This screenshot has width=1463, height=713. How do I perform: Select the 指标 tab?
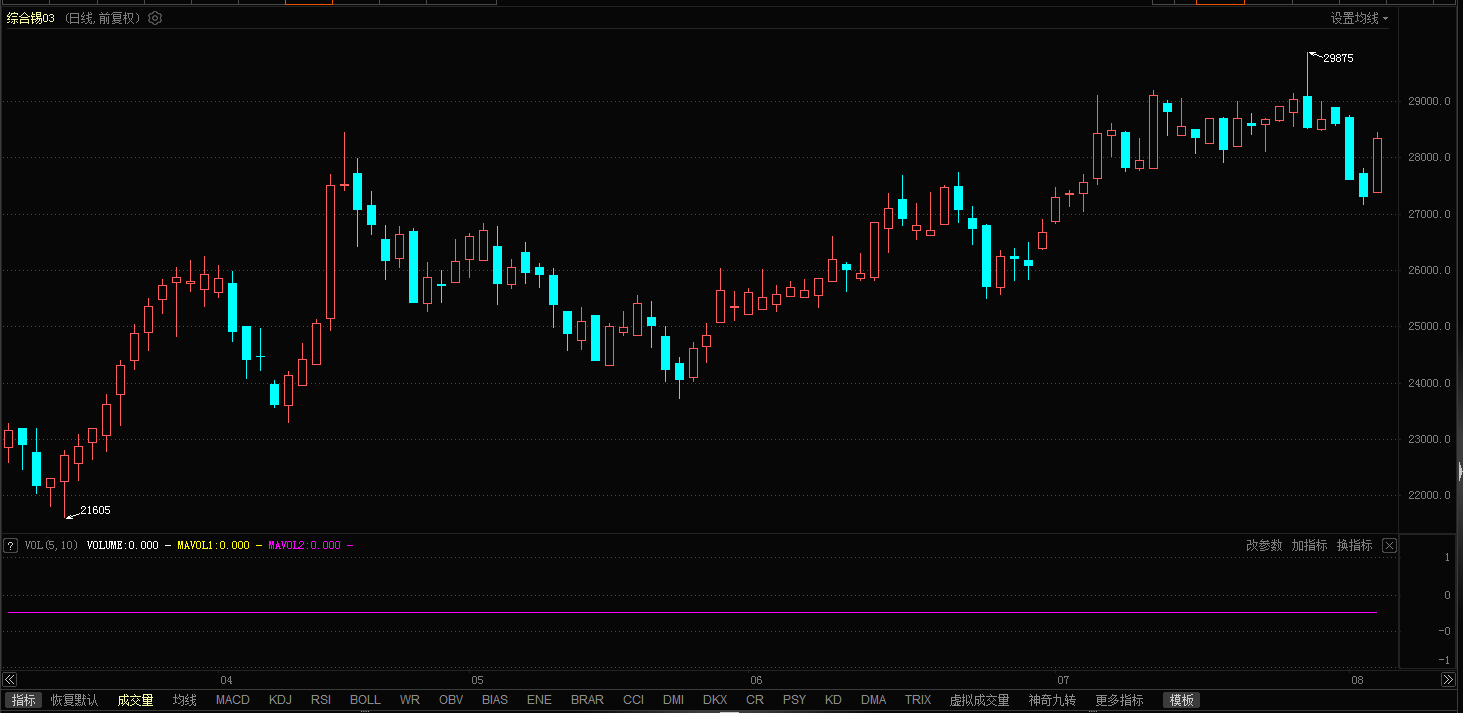click(23, 700)
